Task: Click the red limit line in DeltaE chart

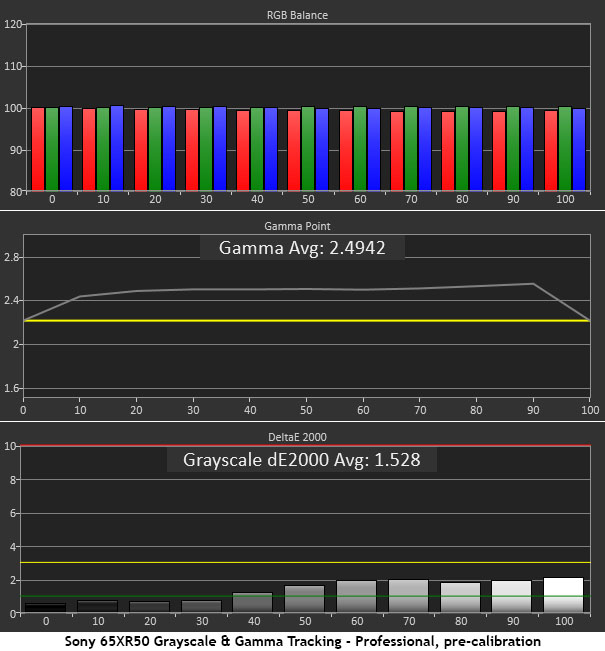Action: 305,445
